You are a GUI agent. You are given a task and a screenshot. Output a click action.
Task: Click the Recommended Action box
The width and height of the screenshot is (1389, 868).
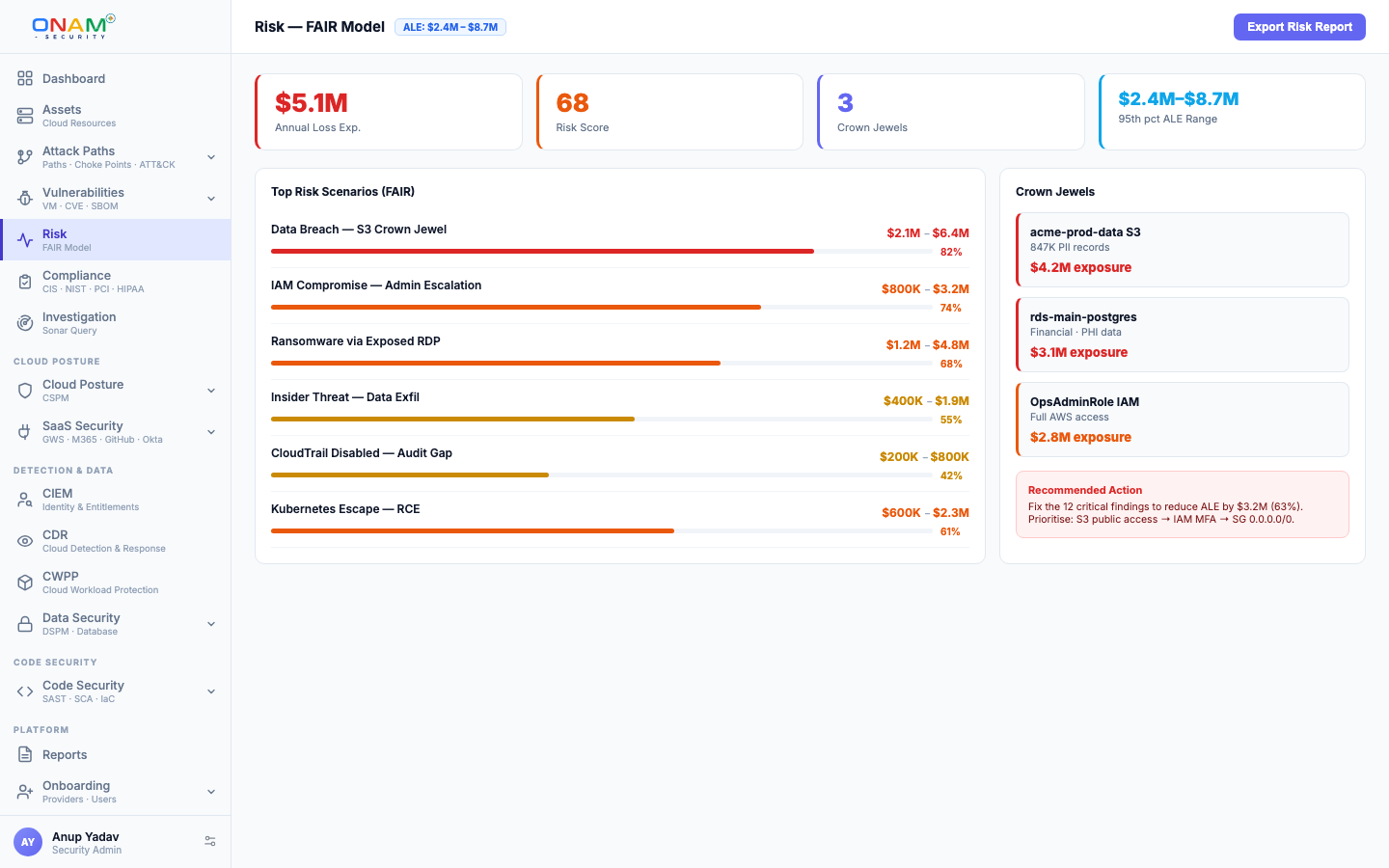(x=1183, y=504)
